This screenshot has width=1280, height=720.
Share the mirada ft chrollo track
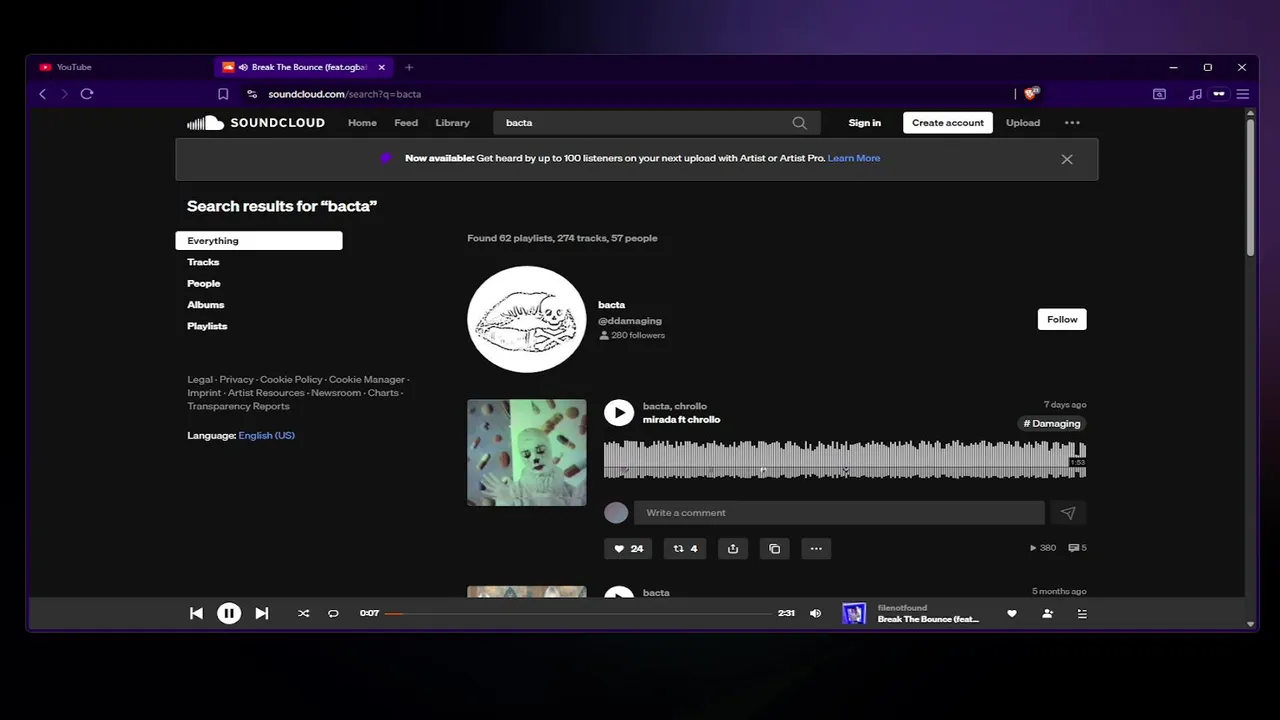pyautogui.click(x=733, y=548)
